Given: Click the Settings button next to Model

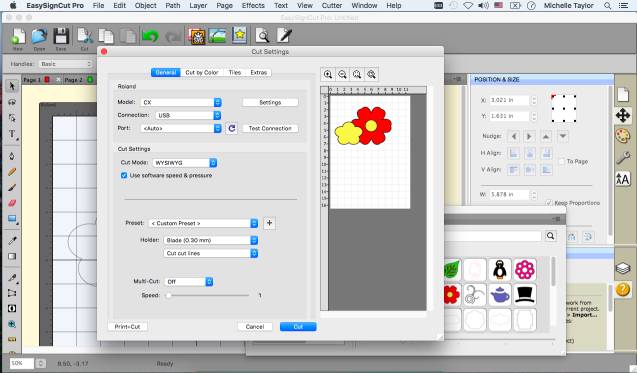Looking at the screenshot, I should tap(270, 102).
